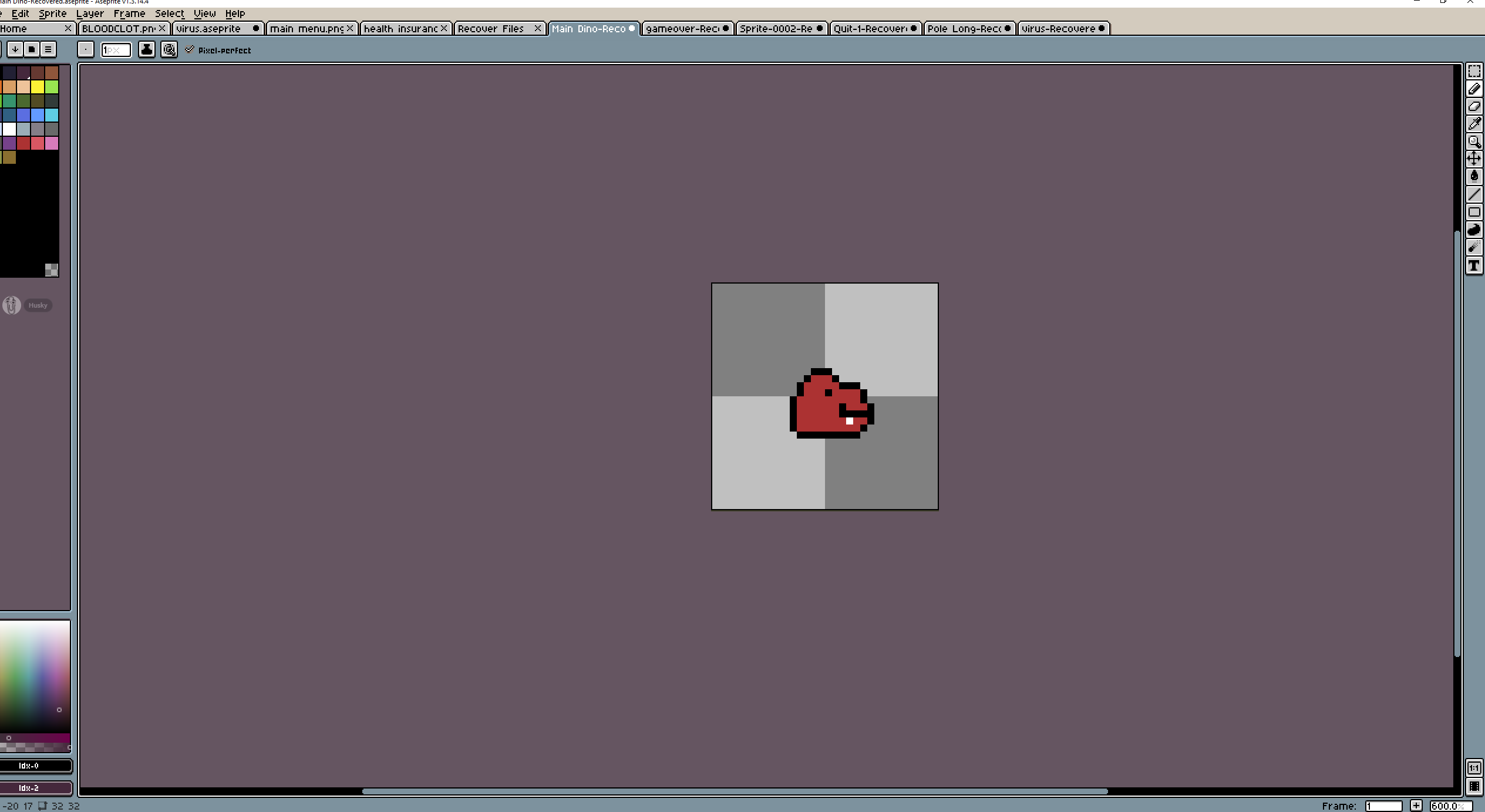The width and height of the screenshot is (1485, 812).
Task: Select the Contour blob tool
Action: 1474,230
